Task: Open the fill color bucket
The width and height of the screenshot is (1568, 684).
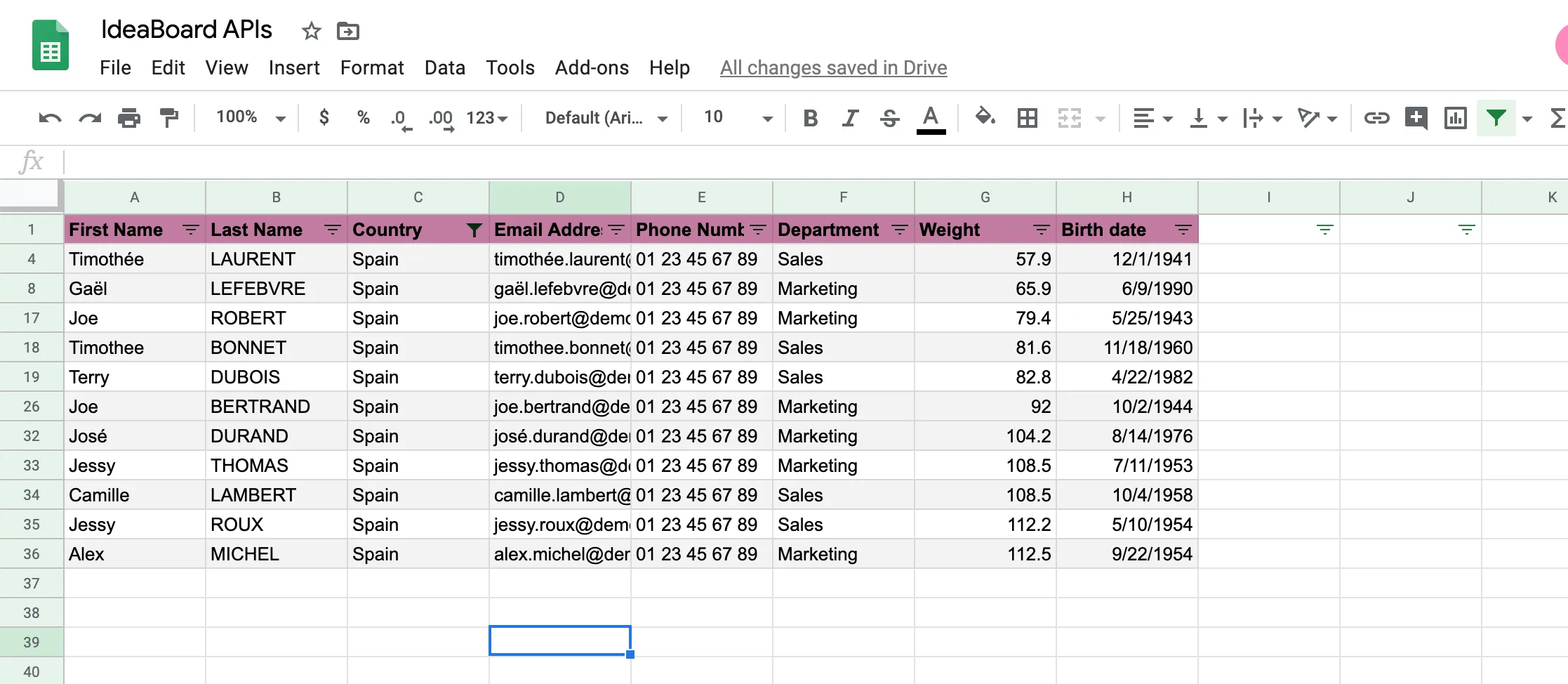Action: coord(985,117)
